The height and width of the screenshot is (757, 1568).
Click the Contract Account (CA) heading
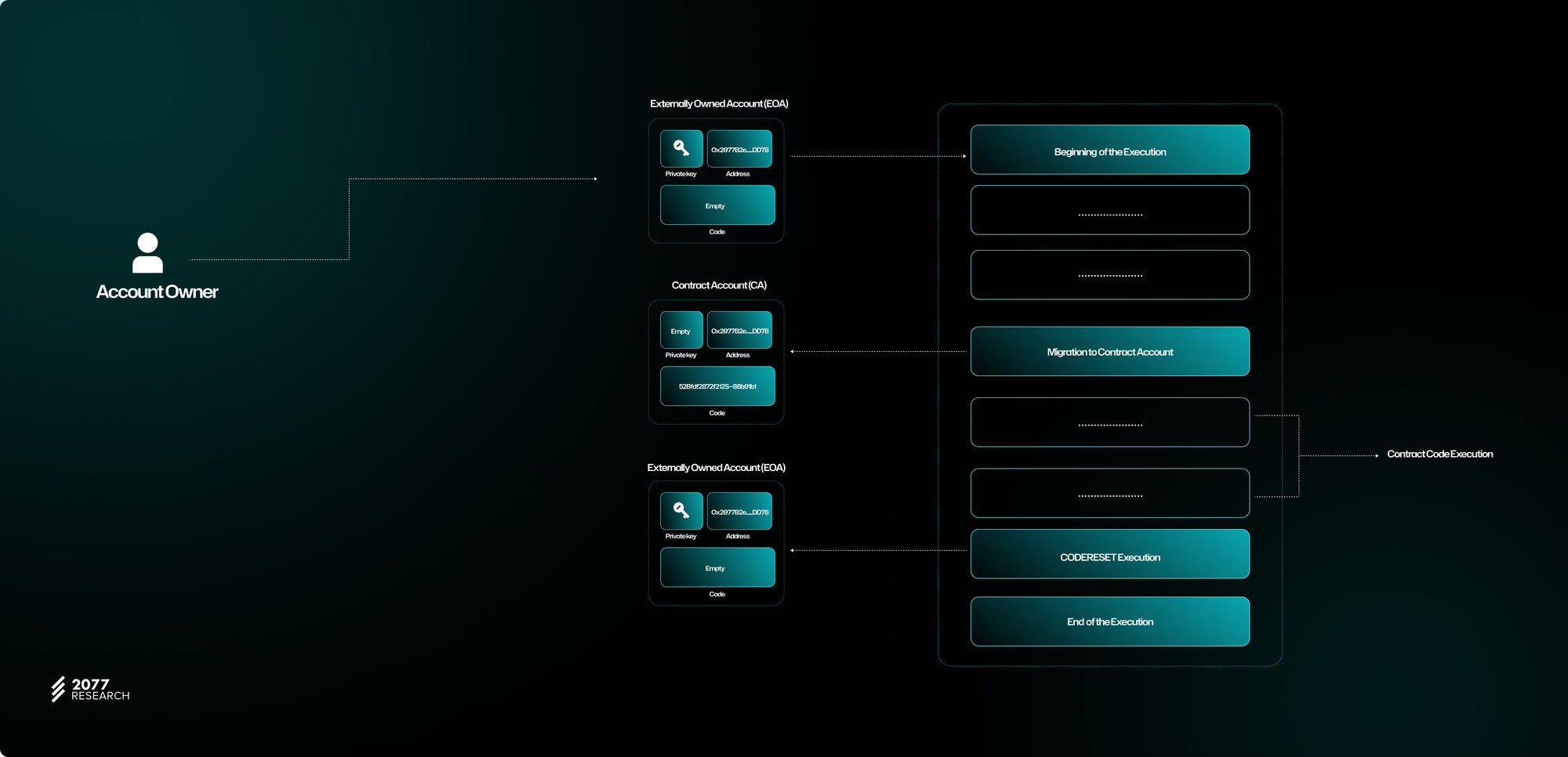(719, 285)
